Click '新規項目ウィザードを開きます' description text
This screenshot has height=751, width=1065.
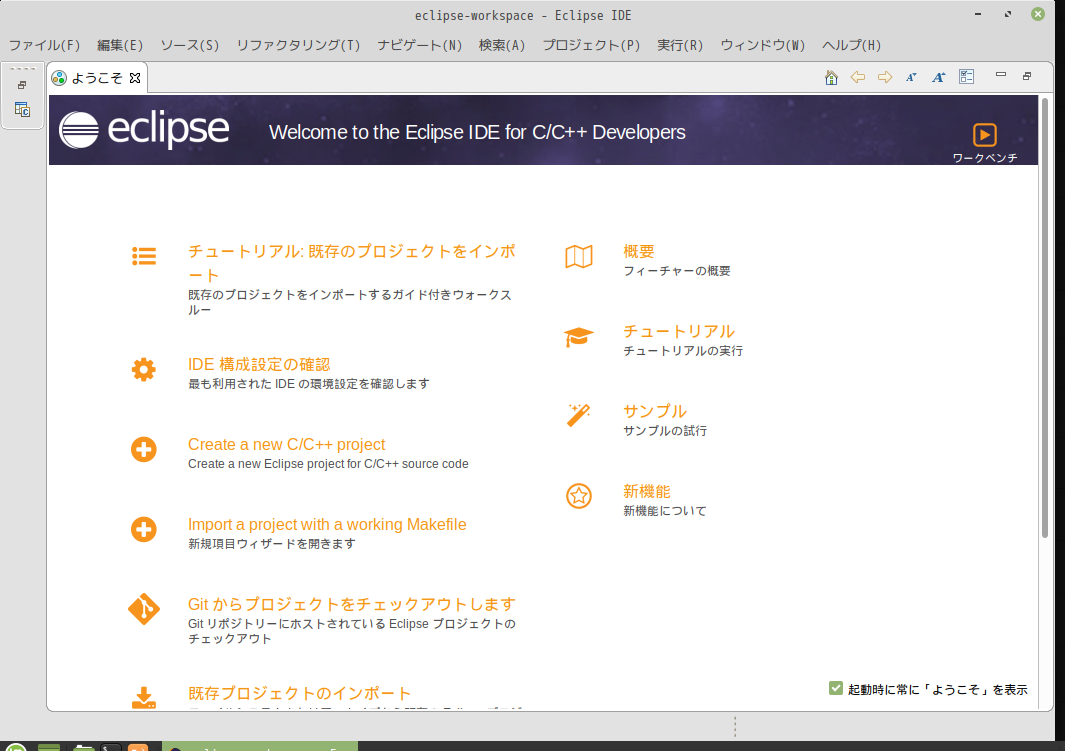272,544
